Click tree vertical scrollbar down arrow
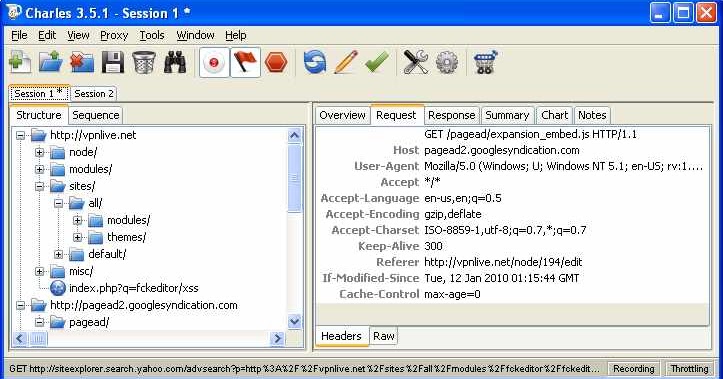 pyautogui.click(x=294, y=321)
